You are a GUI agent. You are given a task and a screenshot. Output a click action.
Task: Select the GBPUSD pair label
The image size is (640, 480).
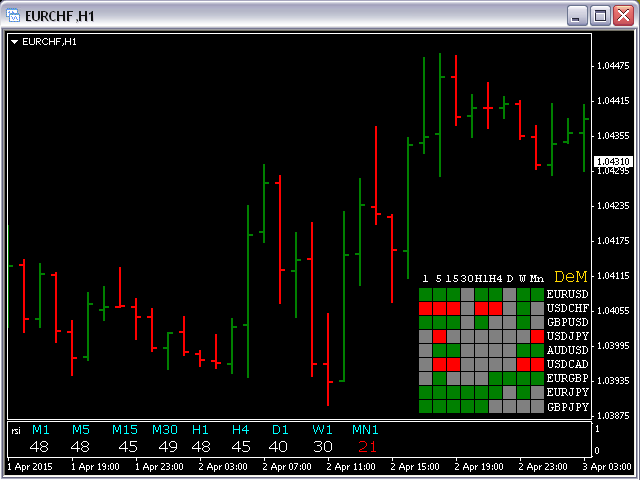[567, 322]
